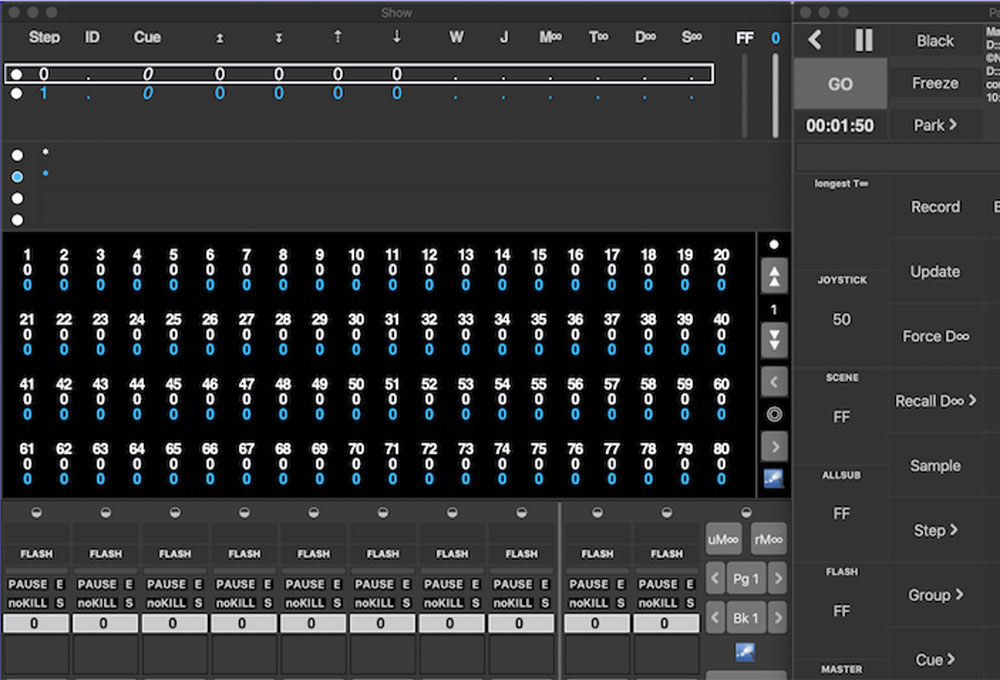Viewport: 1000px width, 680px height.
Task: Go to the previous page left of Pg 1
Action: pyautogui.click(x=715, y=579)
